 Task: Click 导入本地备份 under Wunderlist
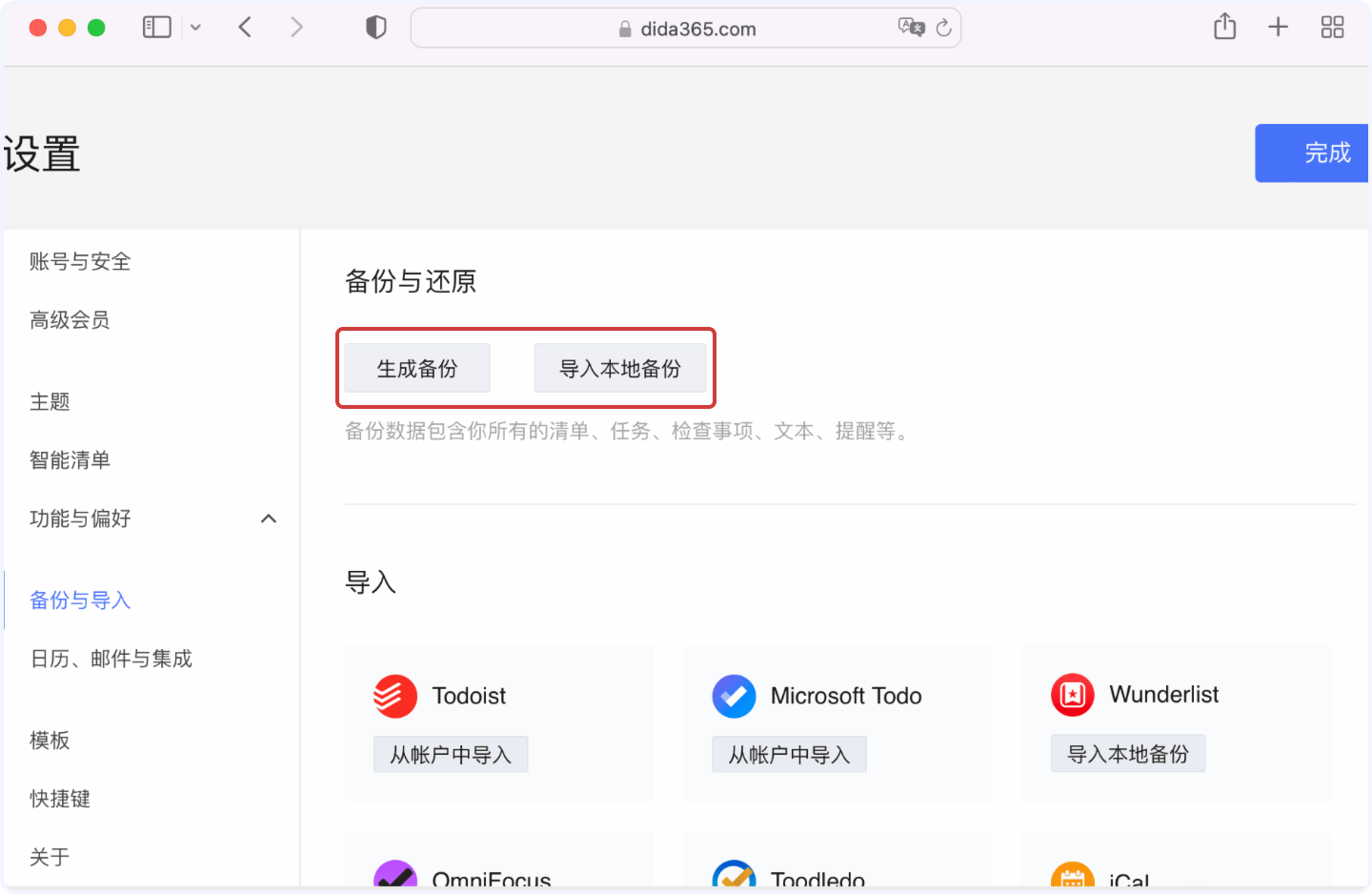pyautogui.click(x=1128, y=754)
